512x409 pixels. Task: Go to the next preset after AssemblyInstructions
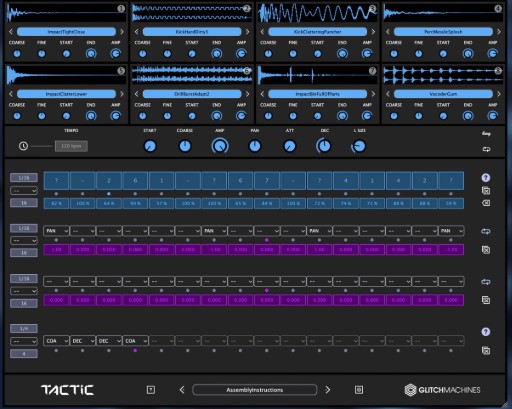(x=328, y=390)
